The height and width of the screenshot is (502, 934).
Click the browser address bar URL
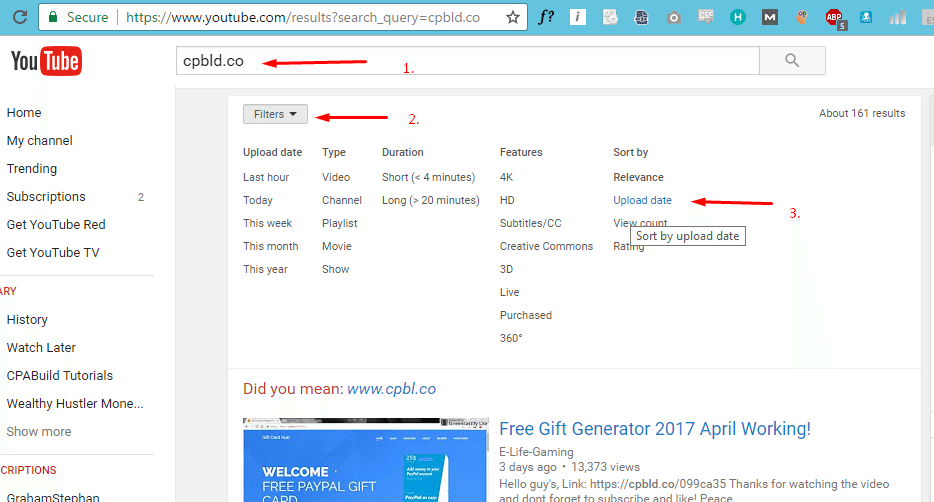[303, 17]
